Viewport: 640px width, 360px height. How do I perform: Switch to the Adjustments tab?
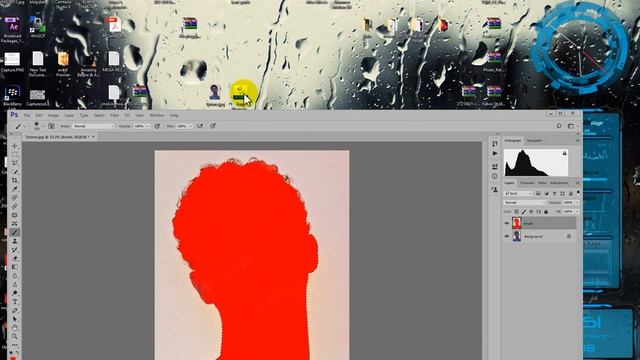pyautogui.click(x=559, y=183)
